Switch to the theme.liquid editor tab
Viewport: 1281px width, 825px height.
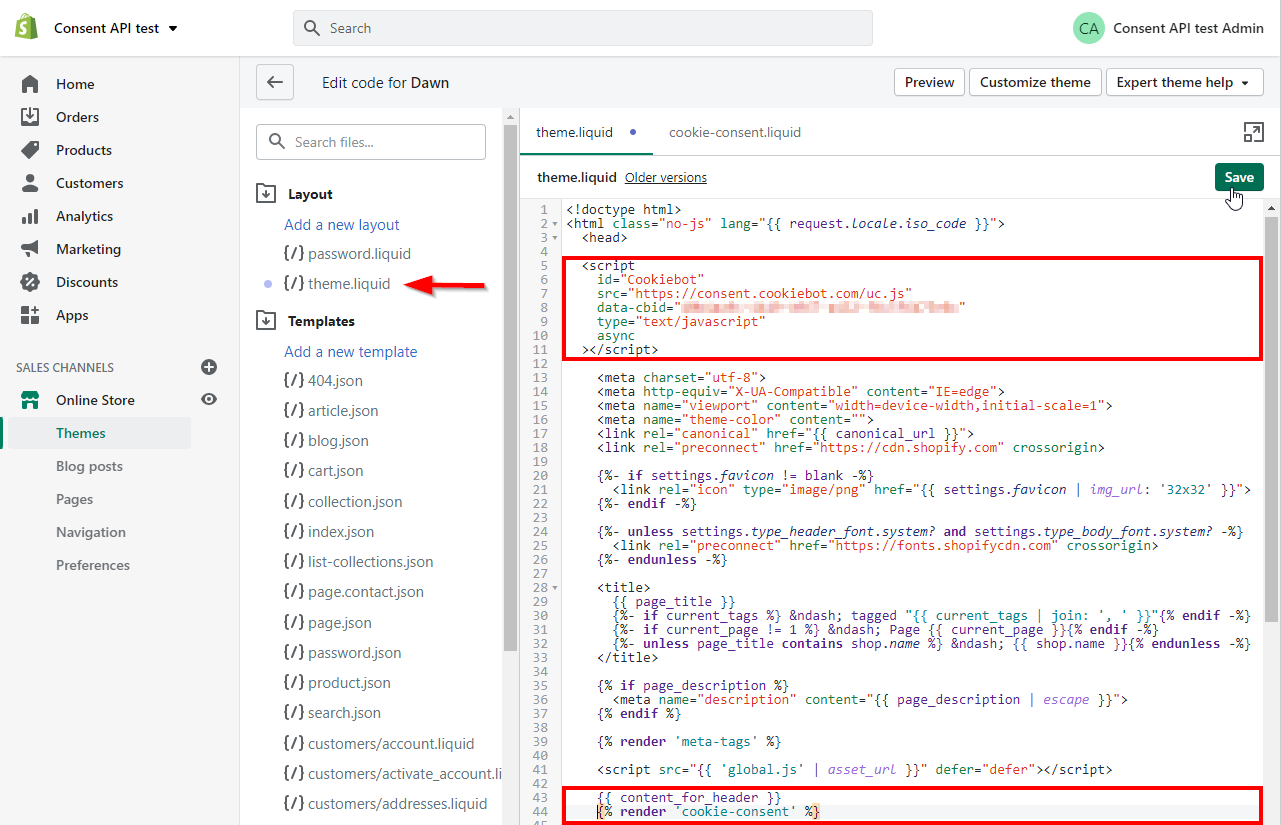pos(586,132)
